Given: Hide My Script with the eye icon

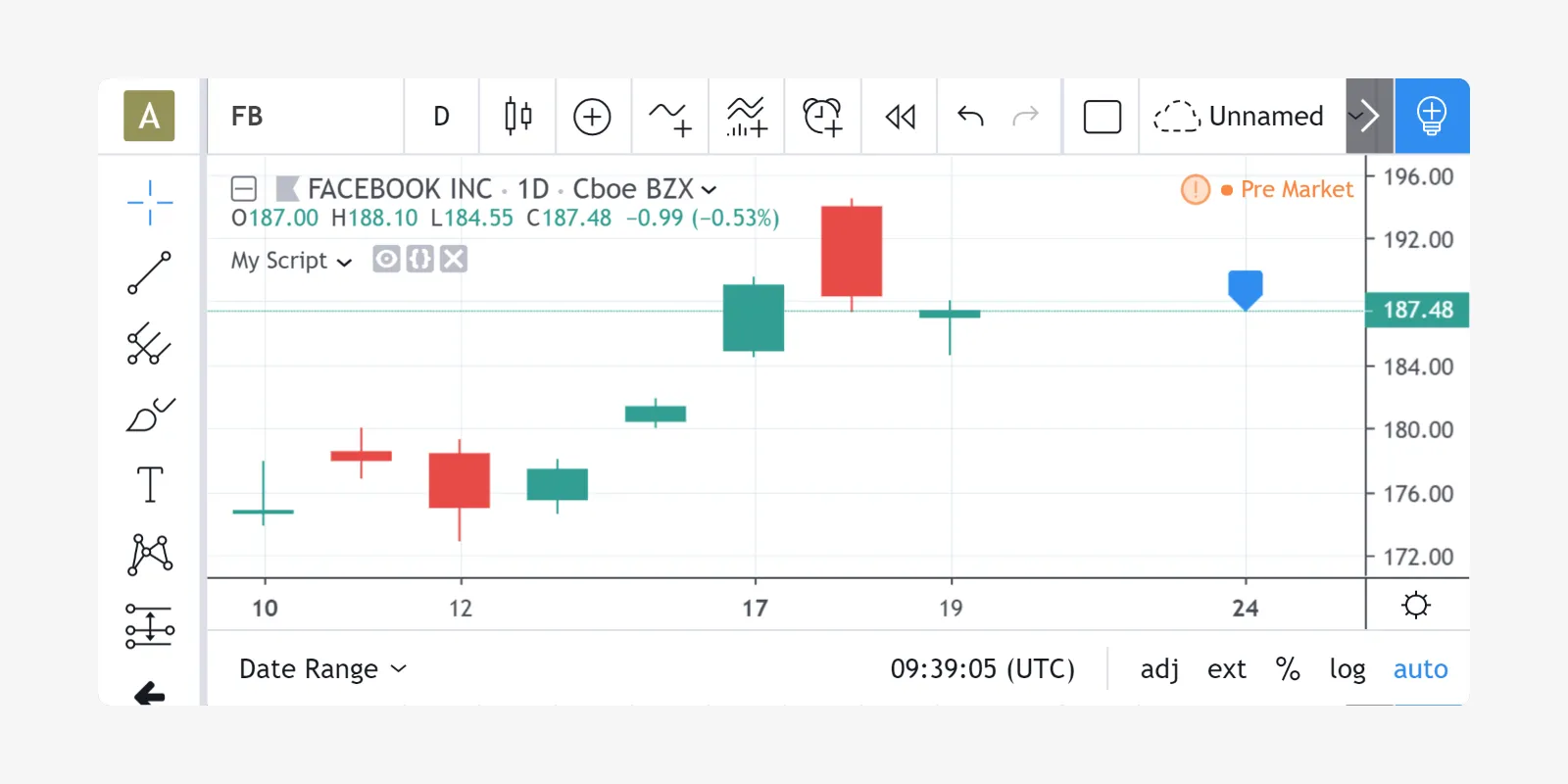Looking at the screenshot, I should pos(386,260).
